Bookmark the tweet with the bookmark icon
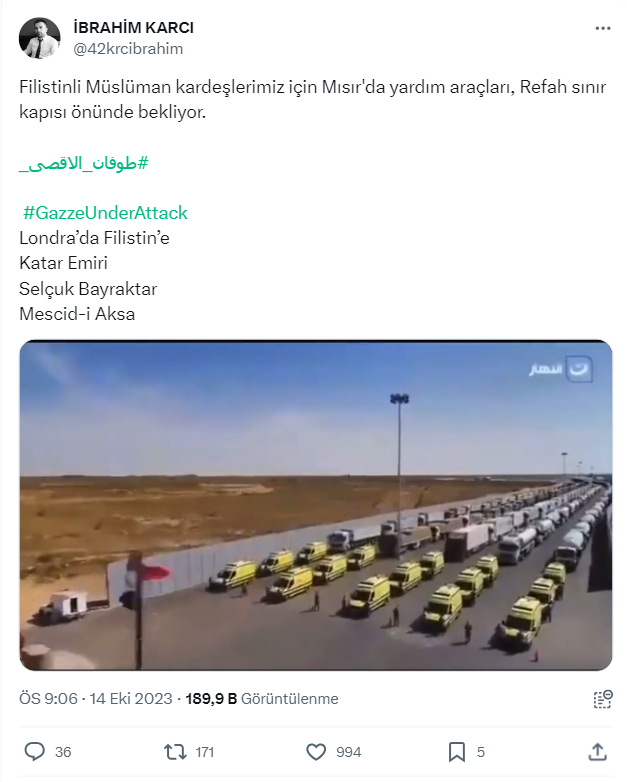 [456, 752]
